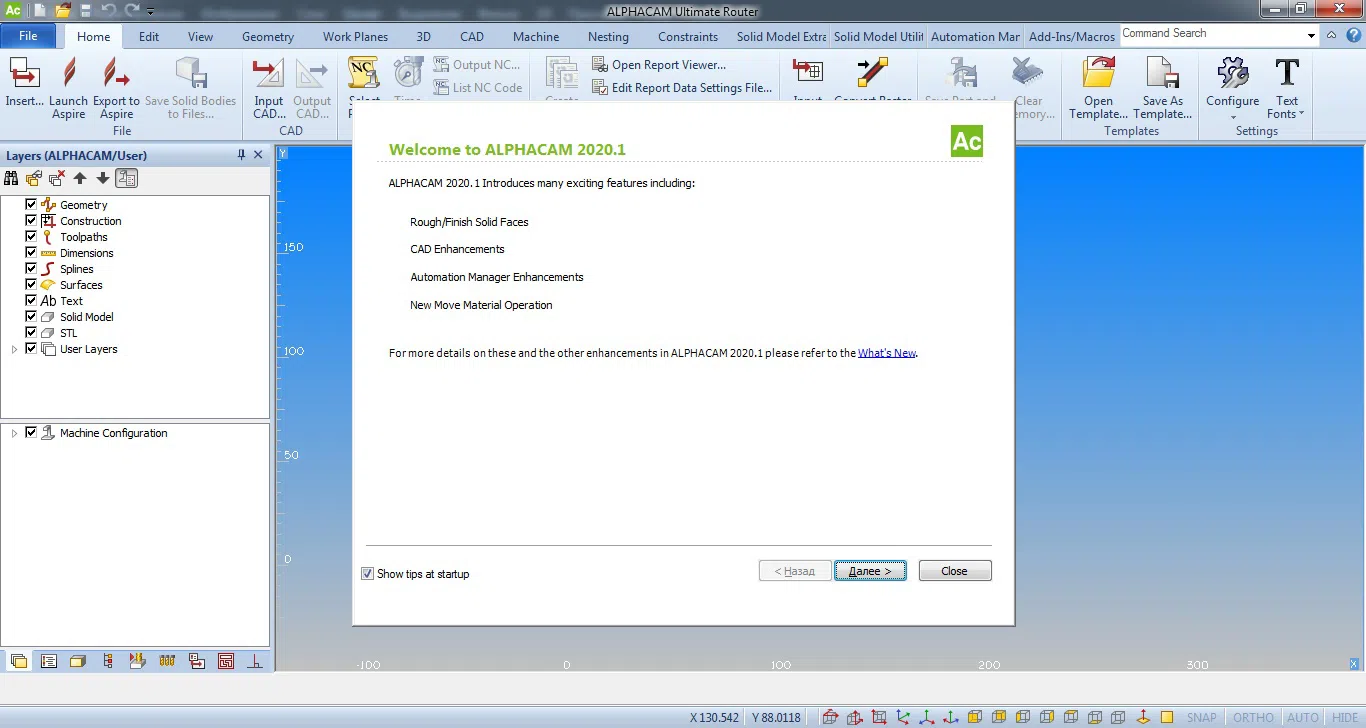Viewport: 1366px width, 728px height.
Task: Click the Open Template icon
Action: 1098,87
